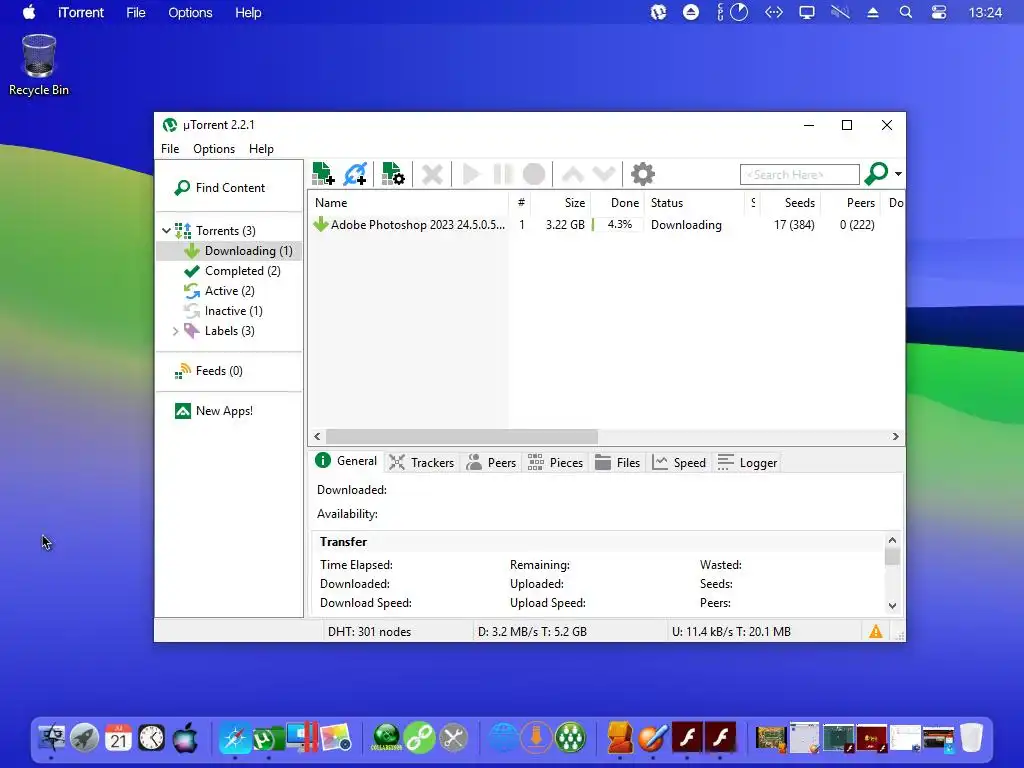Open Options menu in µTorrent window

(214, 149)
